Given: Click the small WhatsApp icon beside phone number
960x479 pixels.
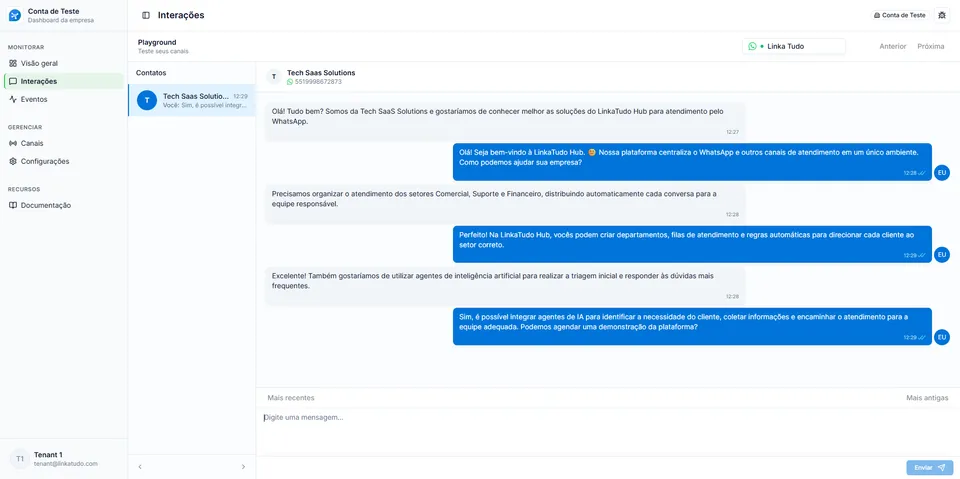Looking at the screenshot, I should point(290,81).
